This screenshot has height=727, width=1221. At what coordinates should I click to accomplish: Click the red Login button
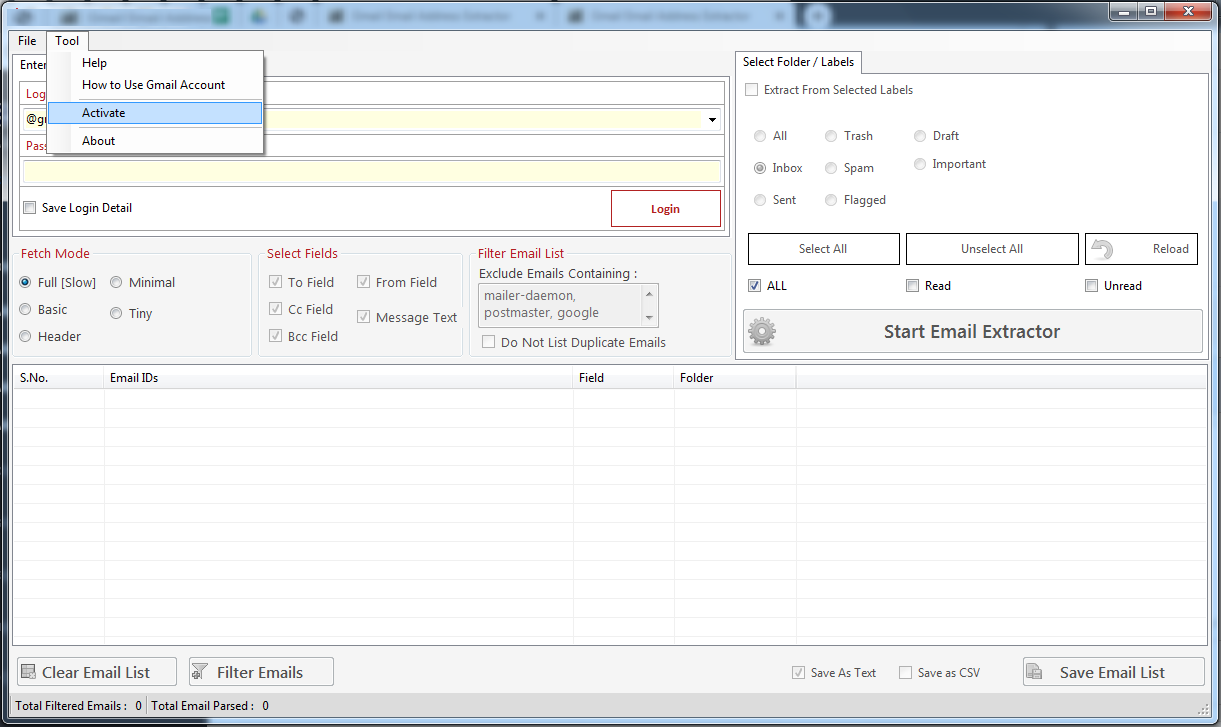(666, 209)
